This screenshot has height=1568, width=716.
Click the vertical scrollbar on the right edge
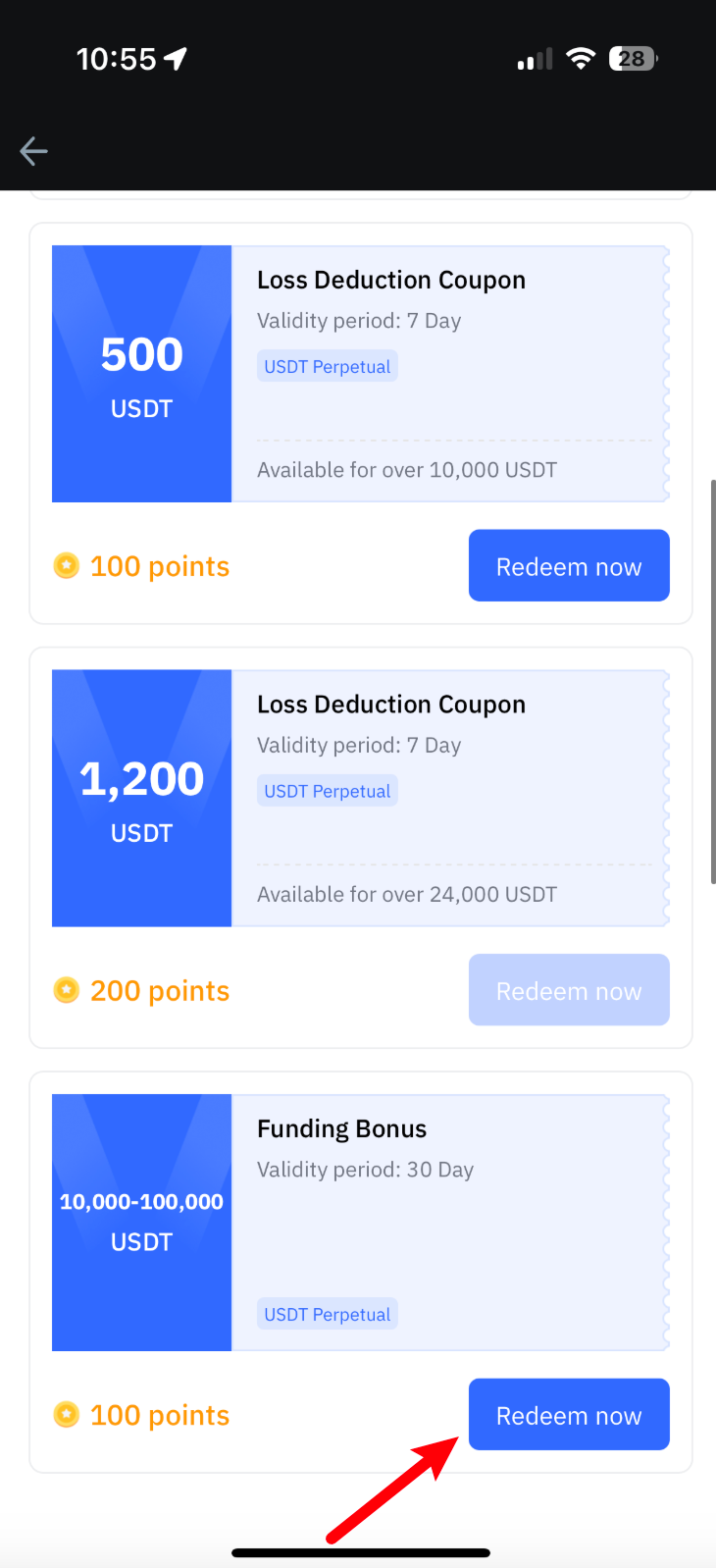point(712,682)
